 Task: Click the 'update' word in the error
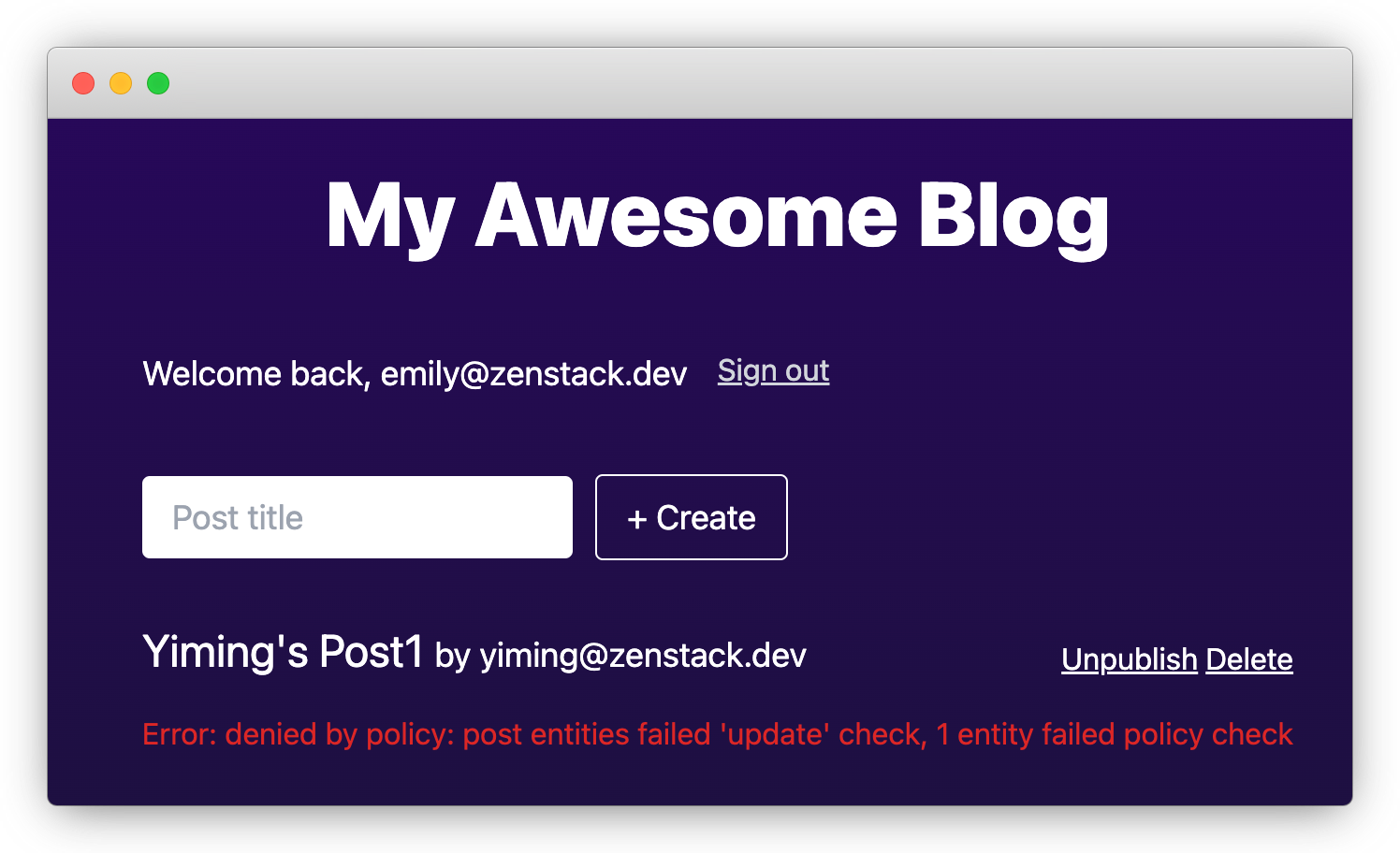click(x=774, y=734)
